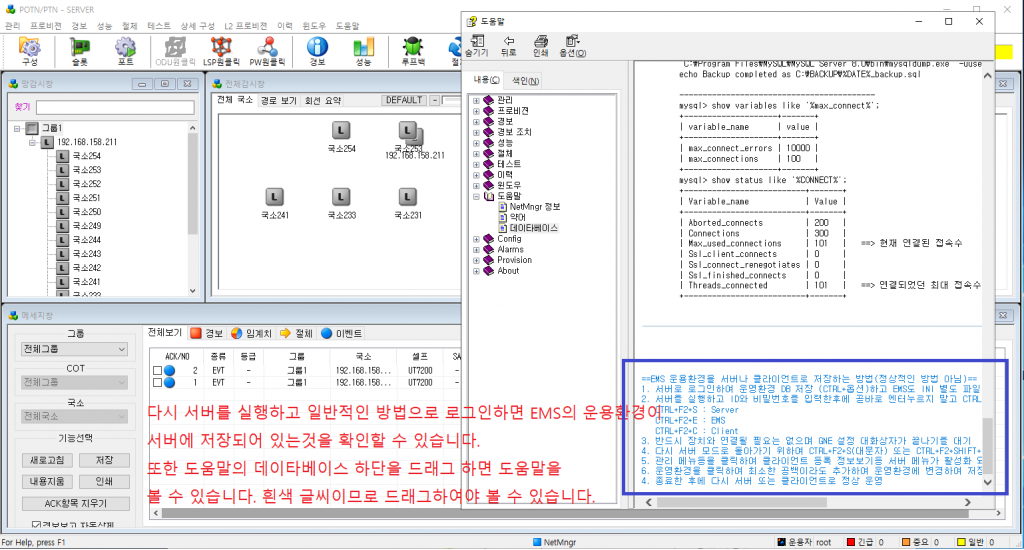
Task: Collapse 그룹1 node in network tree
Action: 17,128
